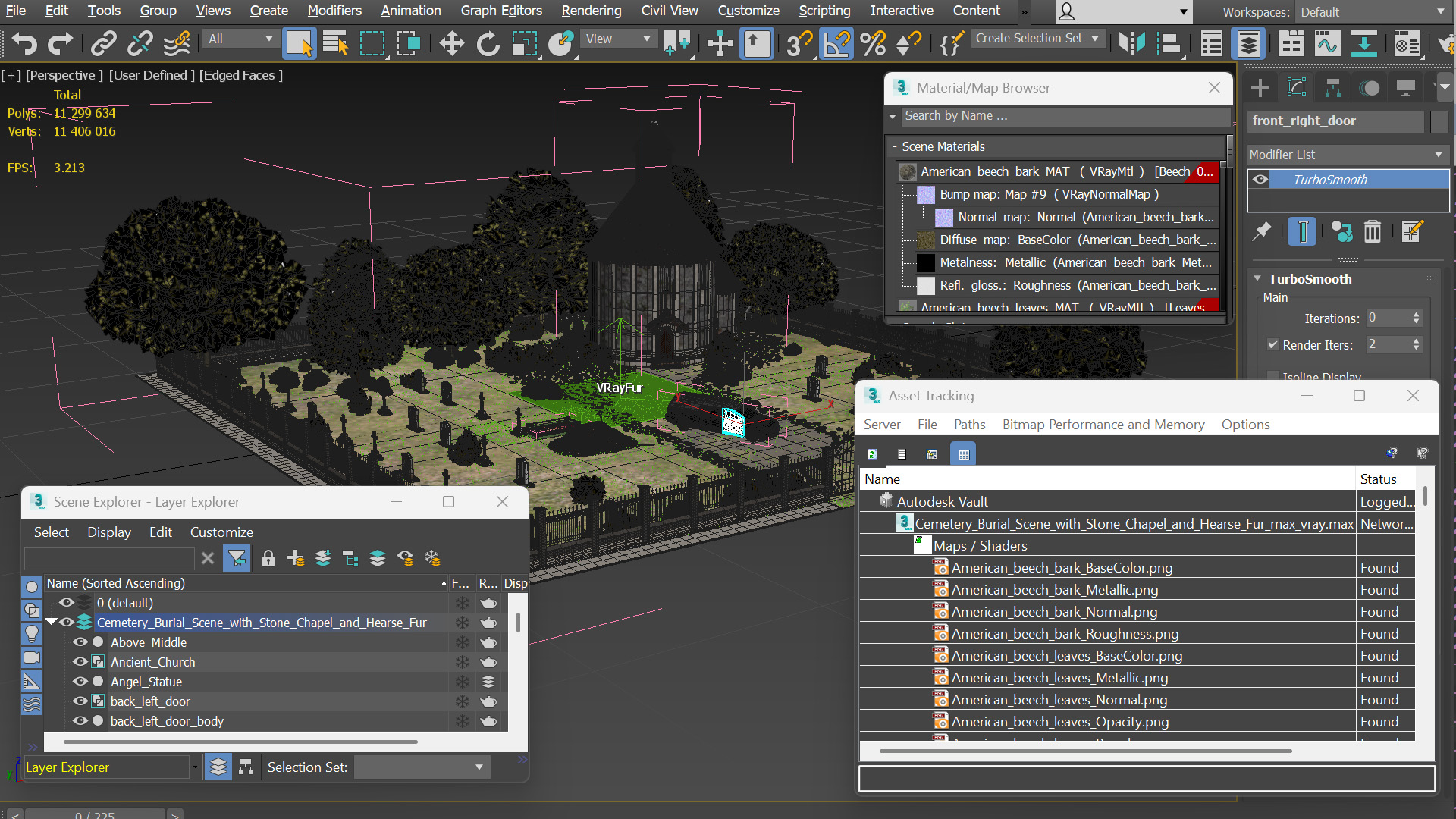Click Pin Stack icon in modifier panel
1456x819 pixels.
point(1262,231)
